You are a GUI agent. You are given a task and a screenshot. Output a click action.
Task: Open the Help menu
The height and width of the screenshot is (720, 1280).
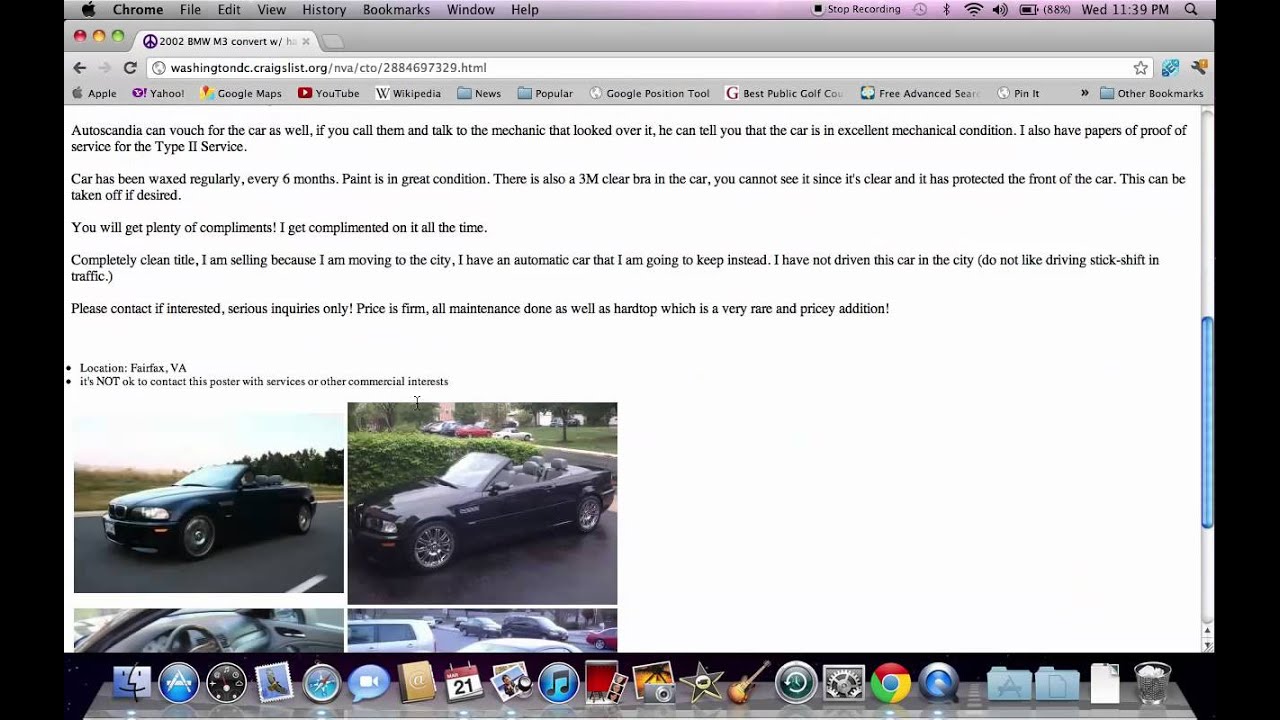click(524, 9)
